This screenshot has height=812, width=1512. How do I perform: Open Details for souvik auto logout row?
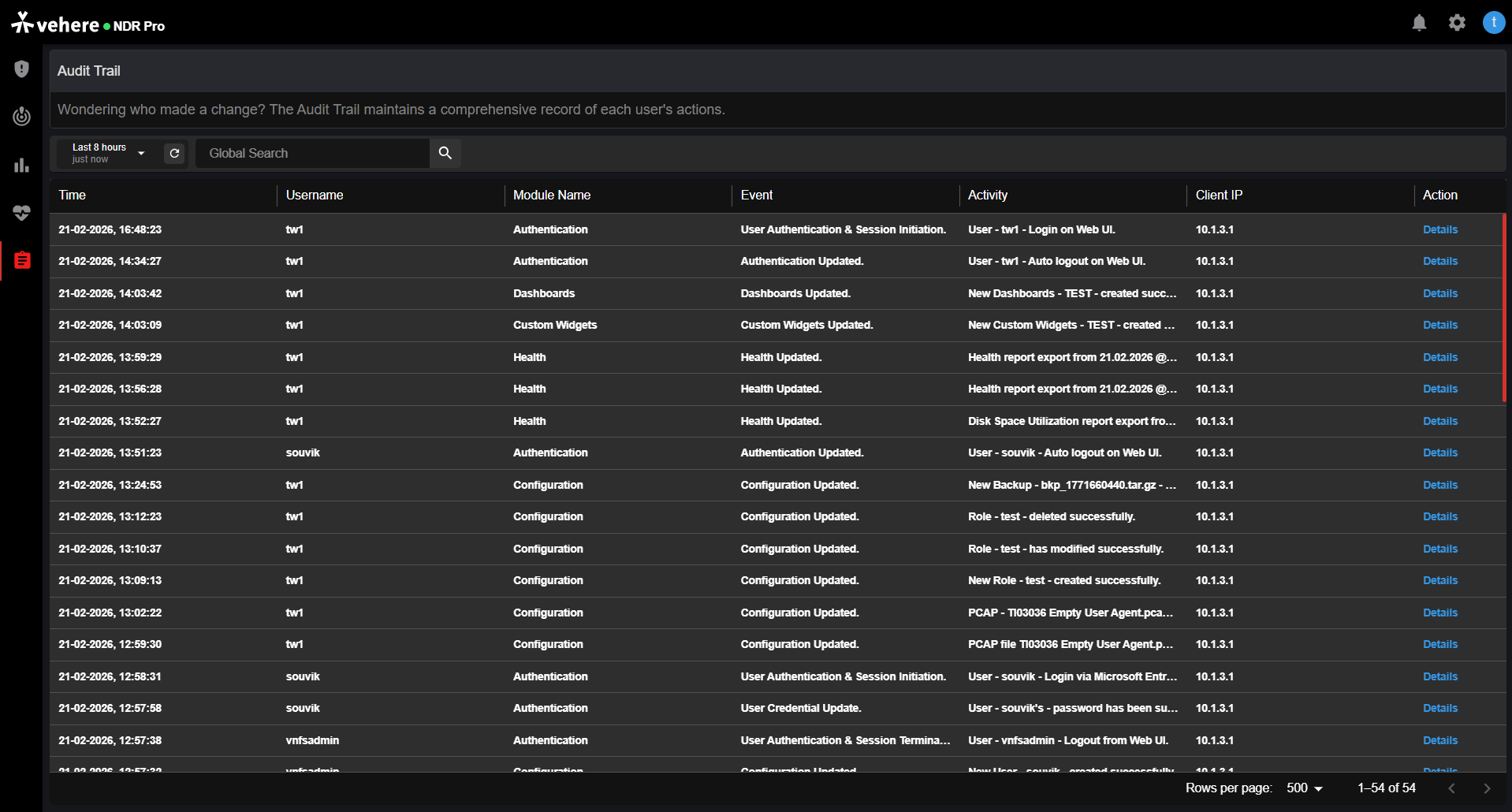pos(1440,453)
